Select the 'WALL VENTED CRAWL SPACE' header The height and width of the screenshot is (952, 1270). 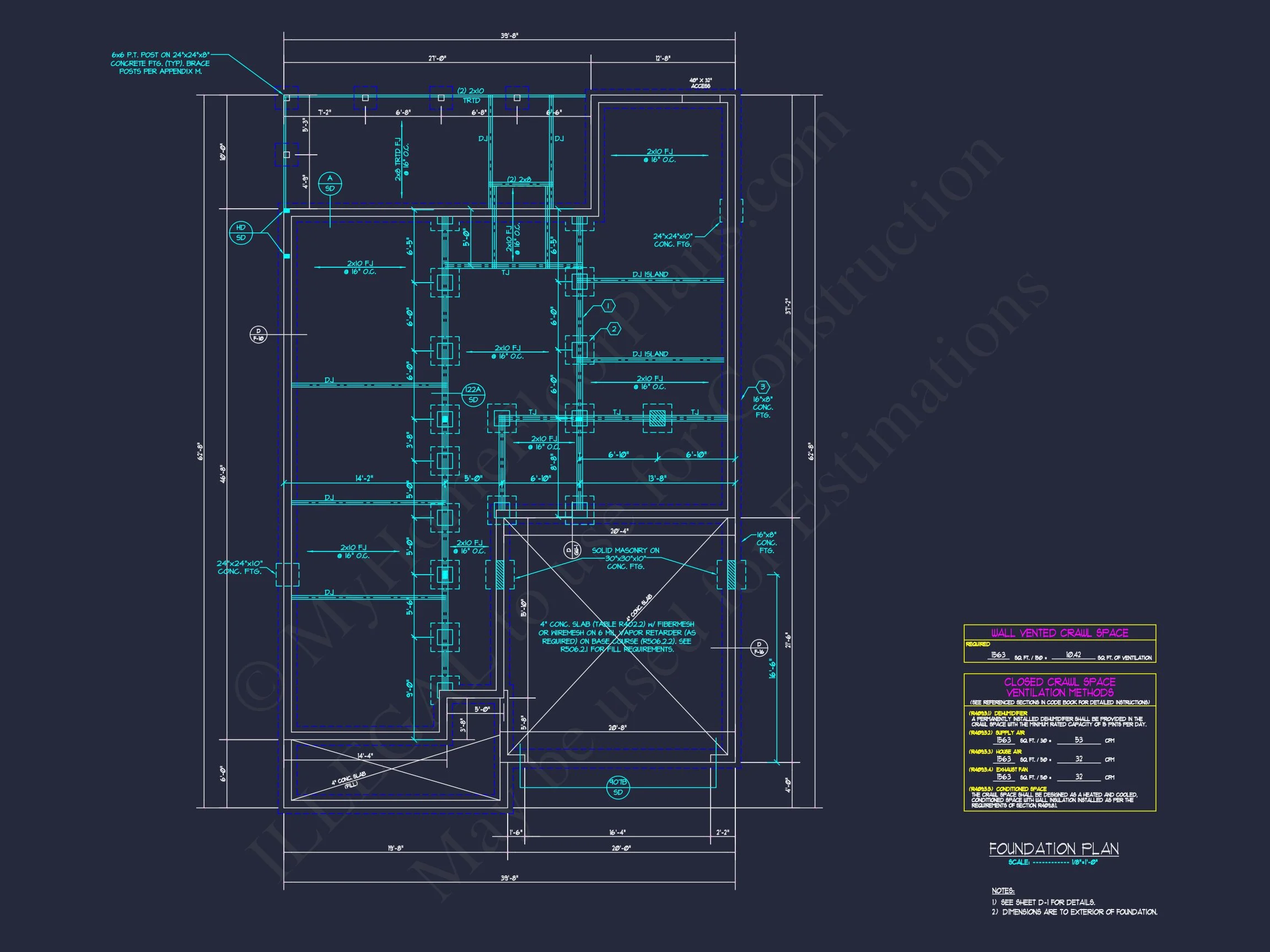[1059, 632]
